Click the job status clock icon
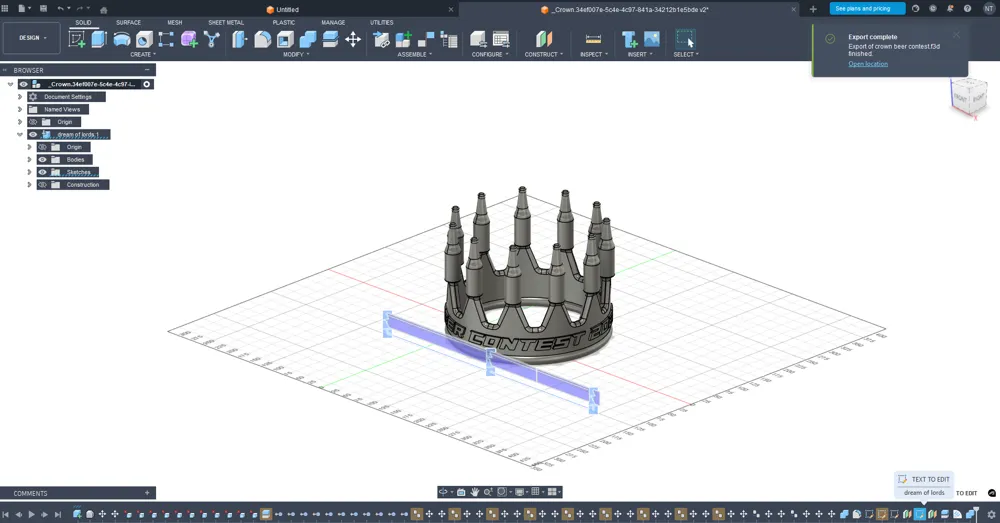The width and height of the screenshot is (1000, 523). [x=933, y=8]
